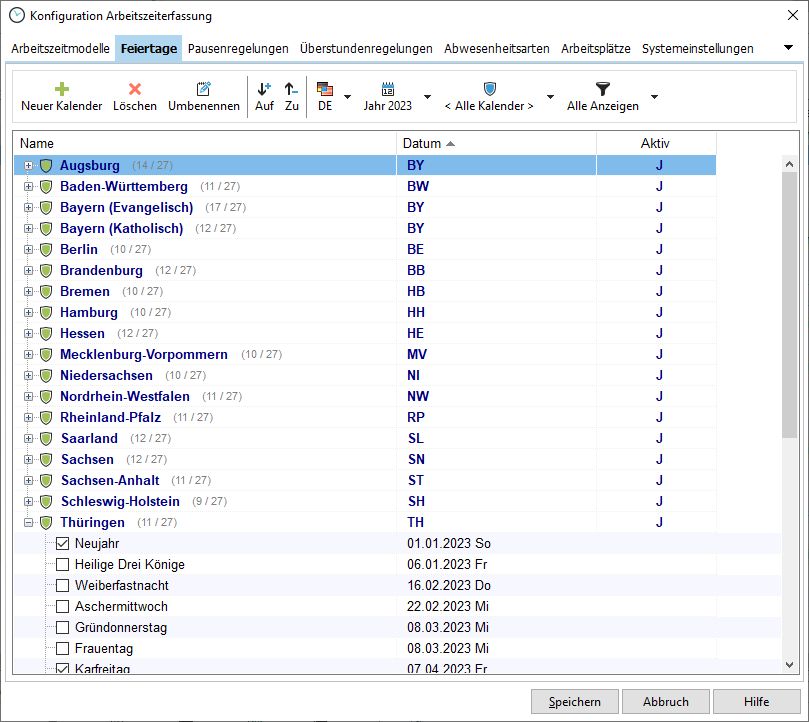Collapse the Thüringen calendar node
Image resolution: width=809 pixels, height=722 pixels.
[x=29, y=522]
